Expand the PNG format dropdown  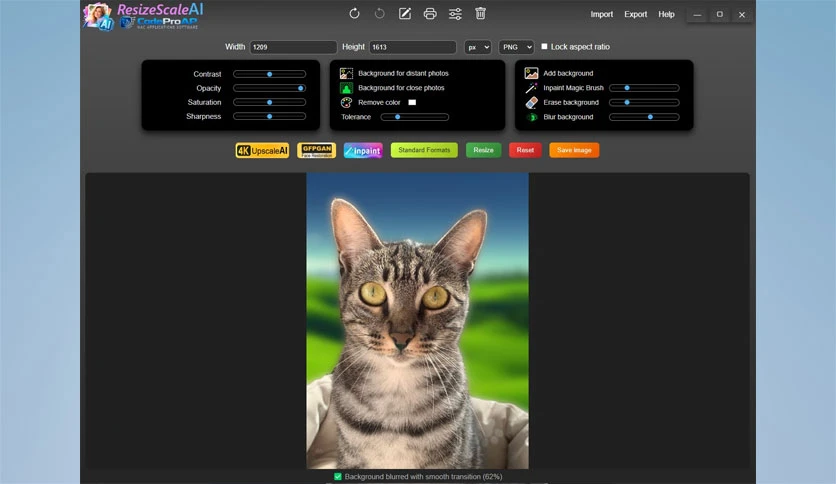pos(516,47)
